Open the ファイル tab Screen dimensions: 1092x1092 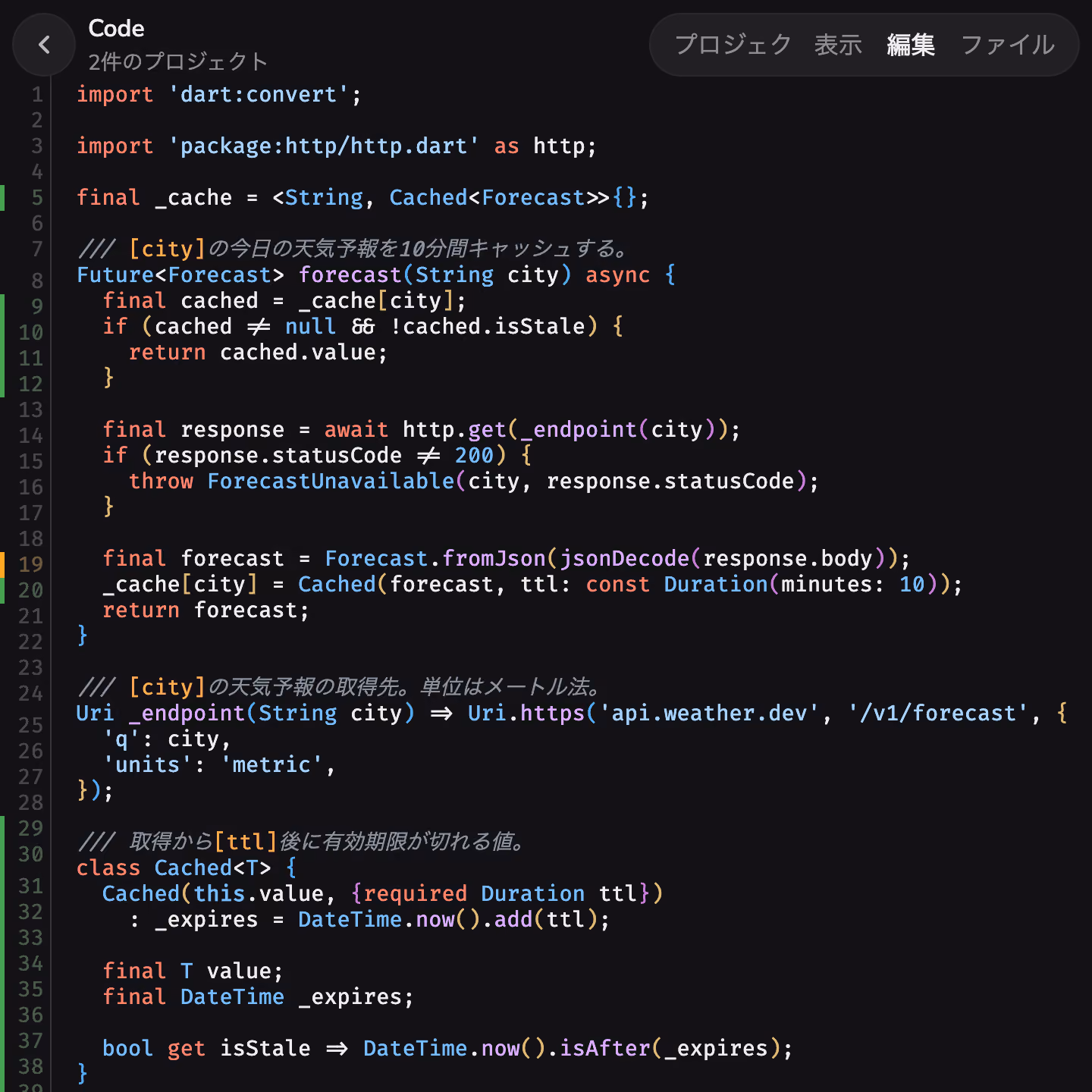click(1008, 45)
